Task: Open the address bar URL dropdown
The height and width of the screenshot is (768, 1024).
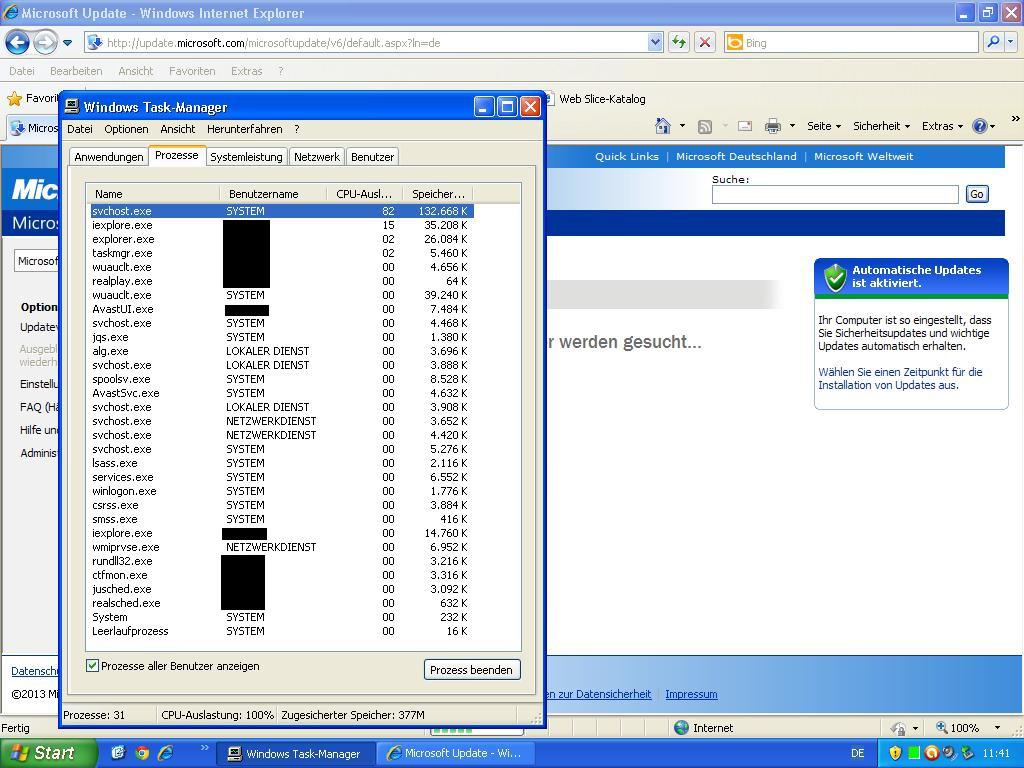Action: (655, 42)
